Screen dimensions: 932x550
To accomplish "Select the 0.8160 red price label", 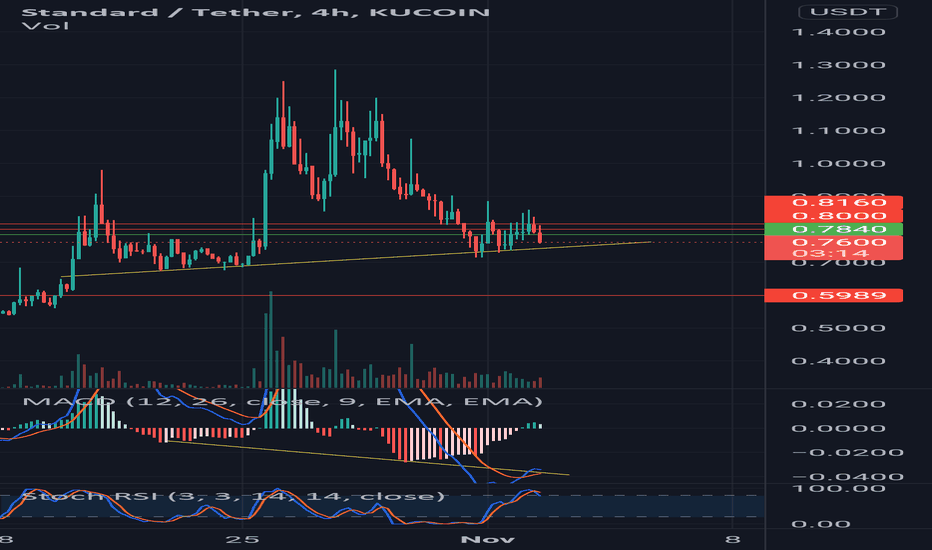I will click(x=833, y=202).
